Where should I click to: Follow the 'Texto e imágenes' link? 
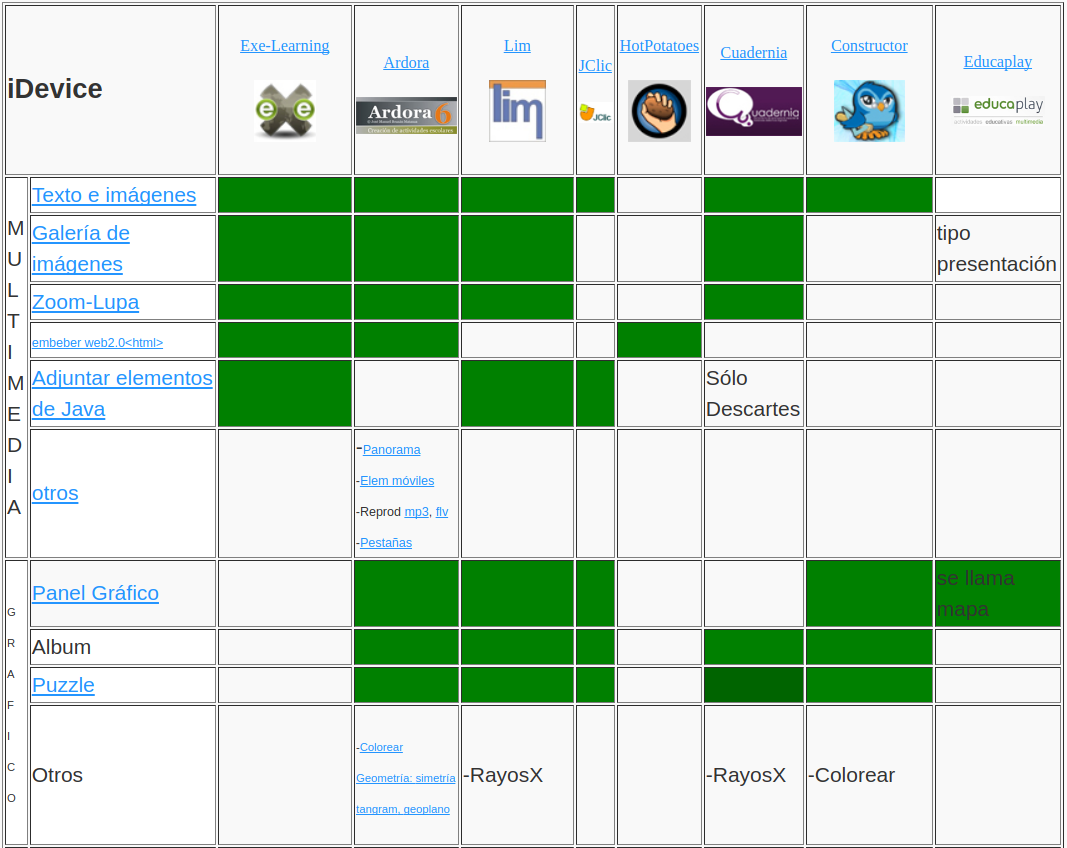114,195
